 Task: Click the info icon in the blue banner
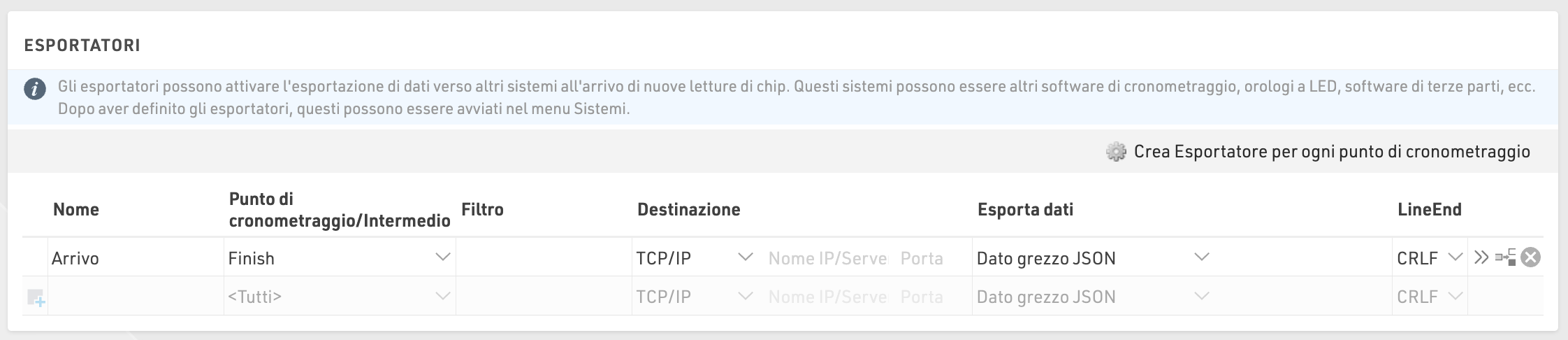[x=35, y=90]
